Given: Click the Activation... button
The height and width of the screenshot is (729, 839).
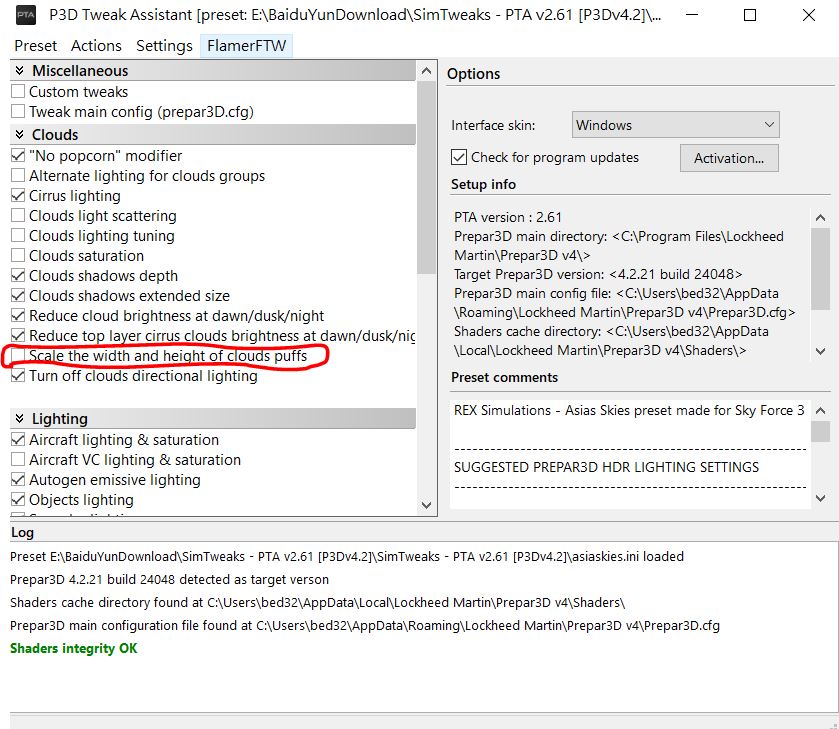Looking at the screenshot, I should click(x=728, y=158).
